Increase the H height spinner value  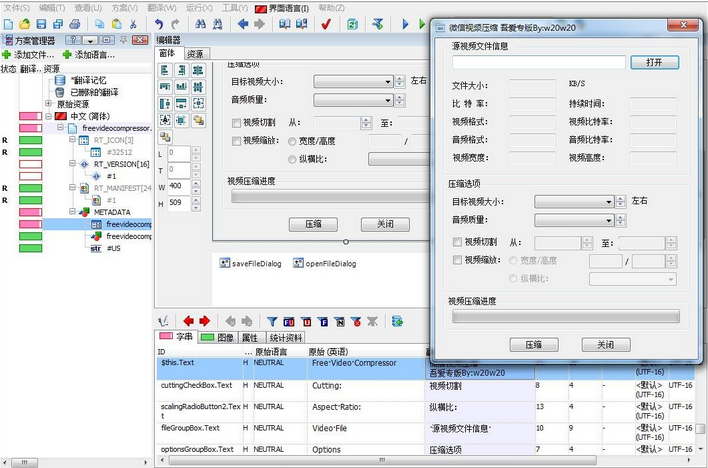pyautogui.click(x=196, y=200)
